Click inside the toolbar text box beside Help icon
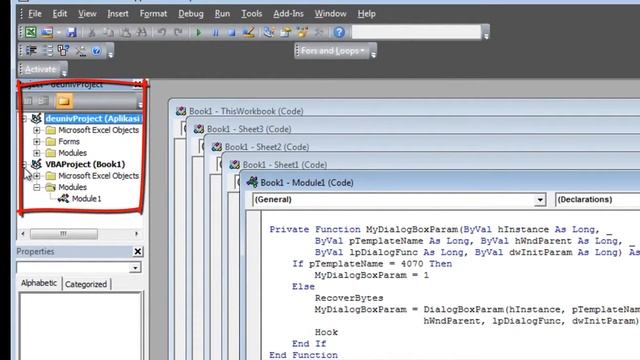640x360 pixels. 416,32
